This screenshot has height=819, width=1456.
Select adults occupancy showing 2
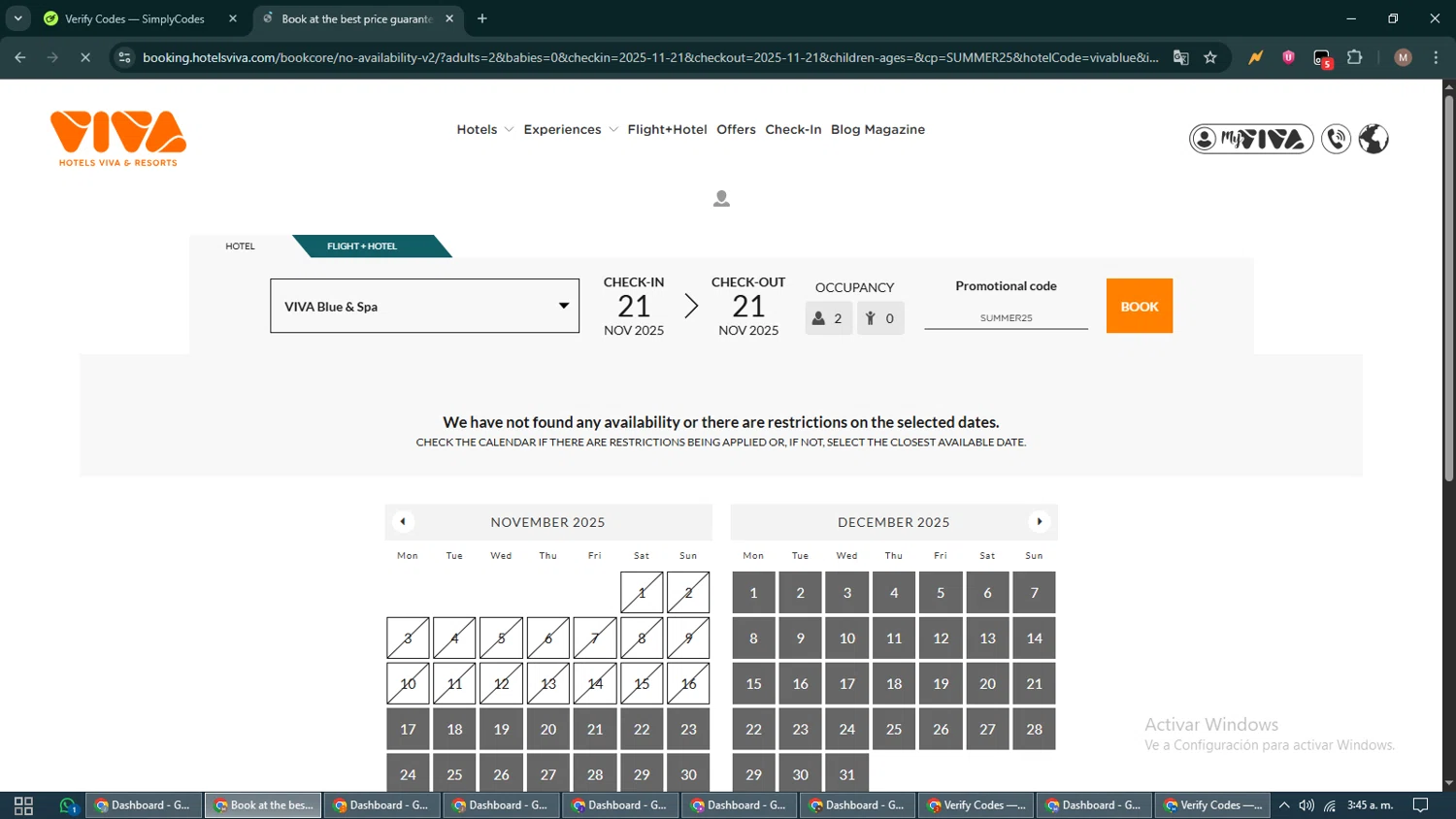pos(829,318)
